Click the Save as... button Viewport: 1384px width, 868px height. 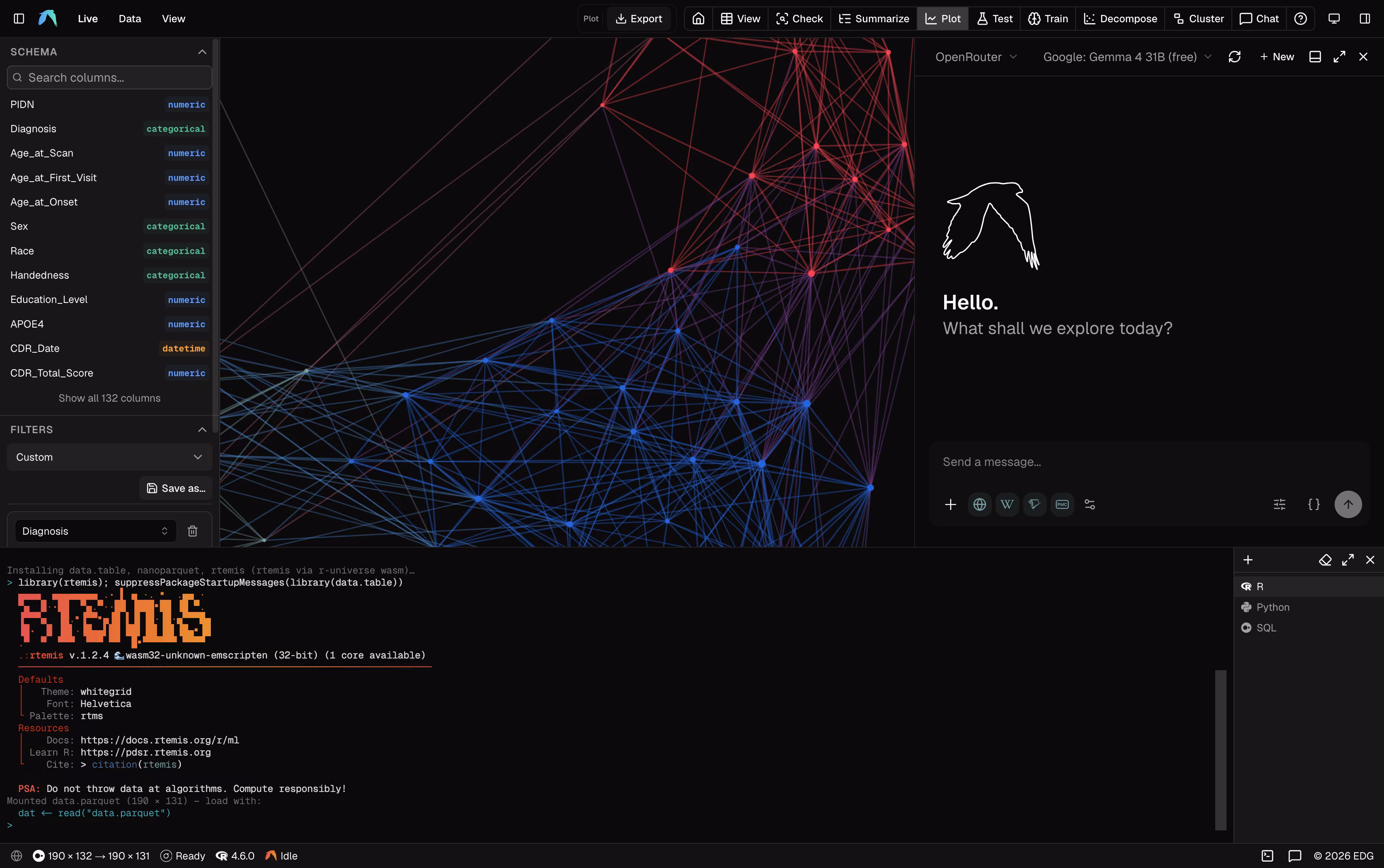point(176,488)
